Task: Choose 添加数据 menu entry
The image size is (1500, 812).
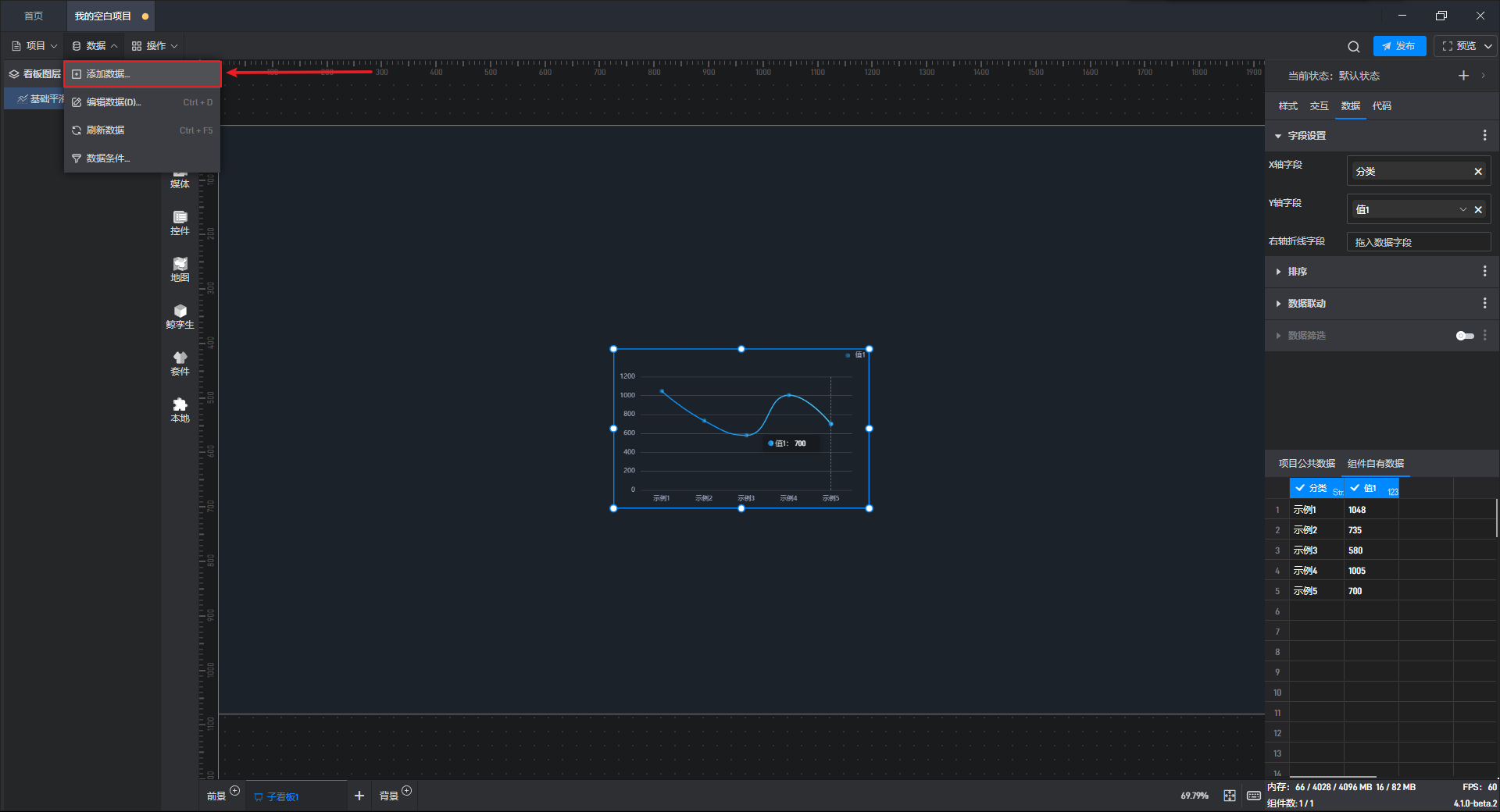Action: [142, 74]
